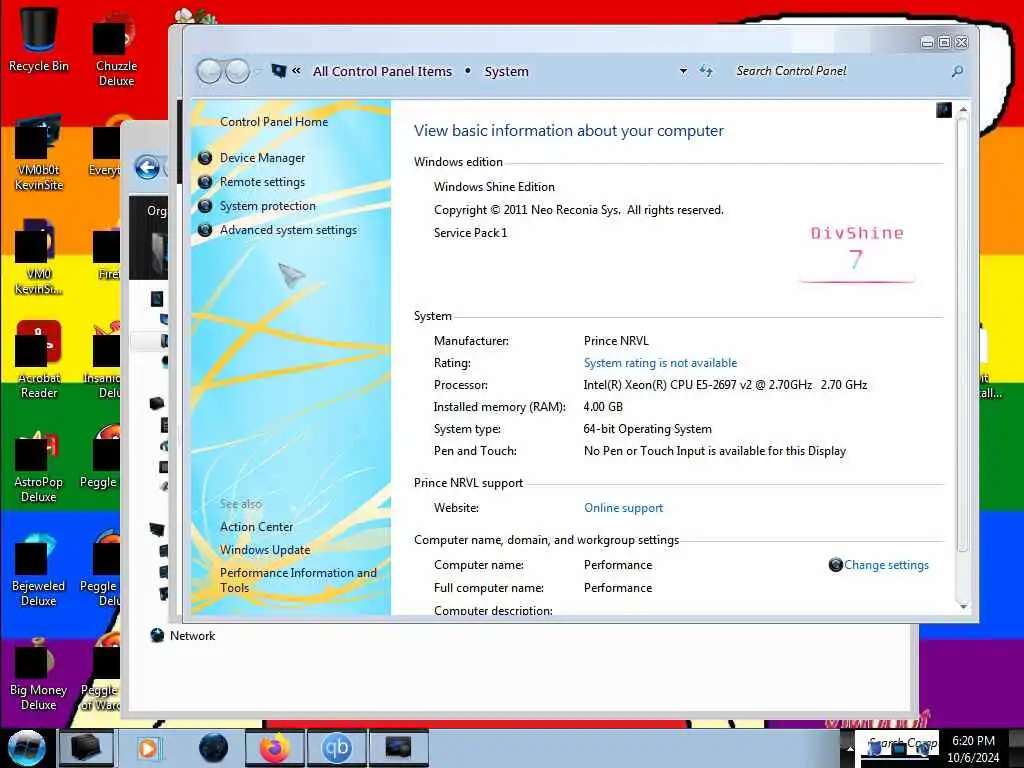The height and width of the screenshot is (768, 1024).
Task: Open Windows Update link
Action: (x=264, y=550)
